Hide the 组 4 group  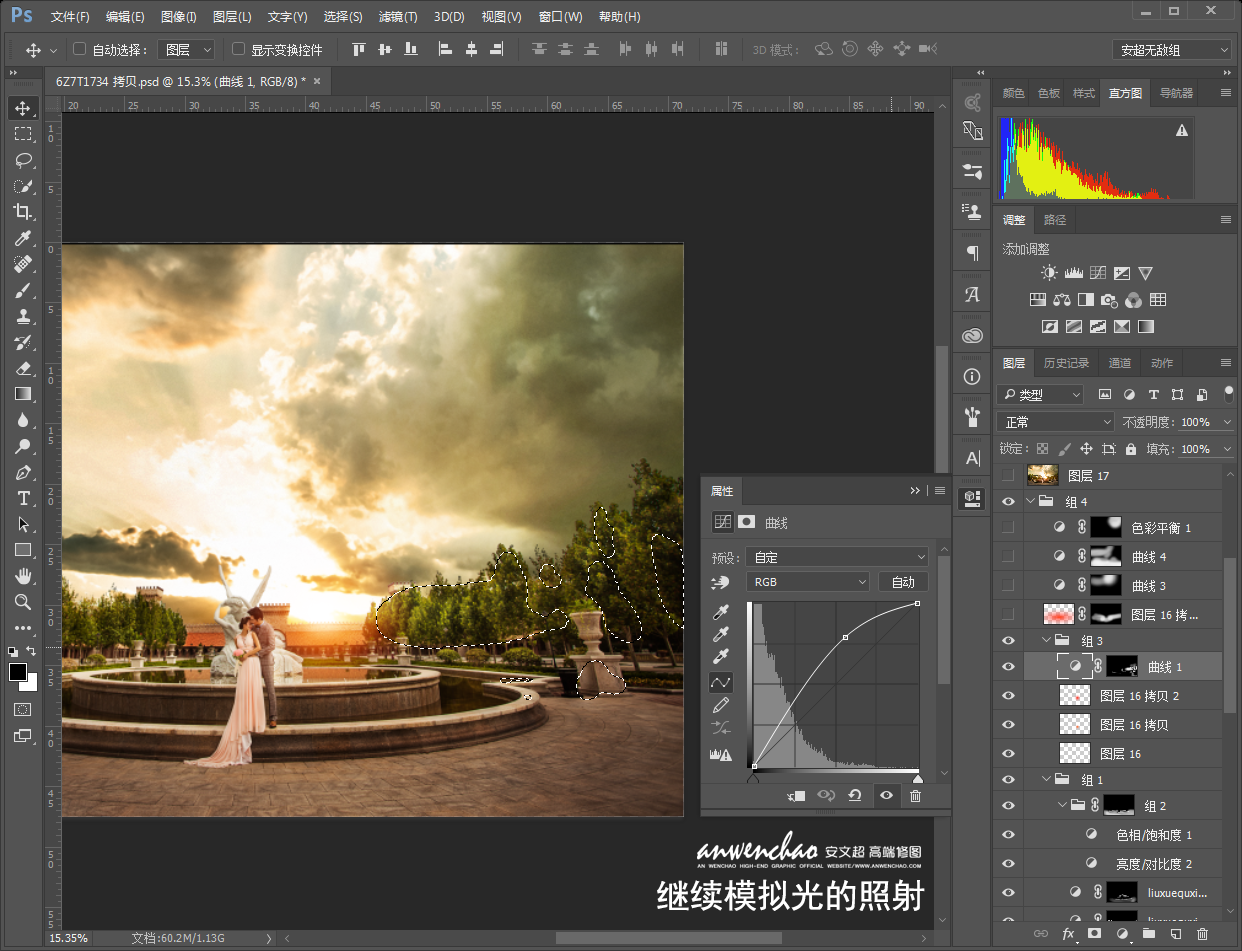[x=1008, y=502]
